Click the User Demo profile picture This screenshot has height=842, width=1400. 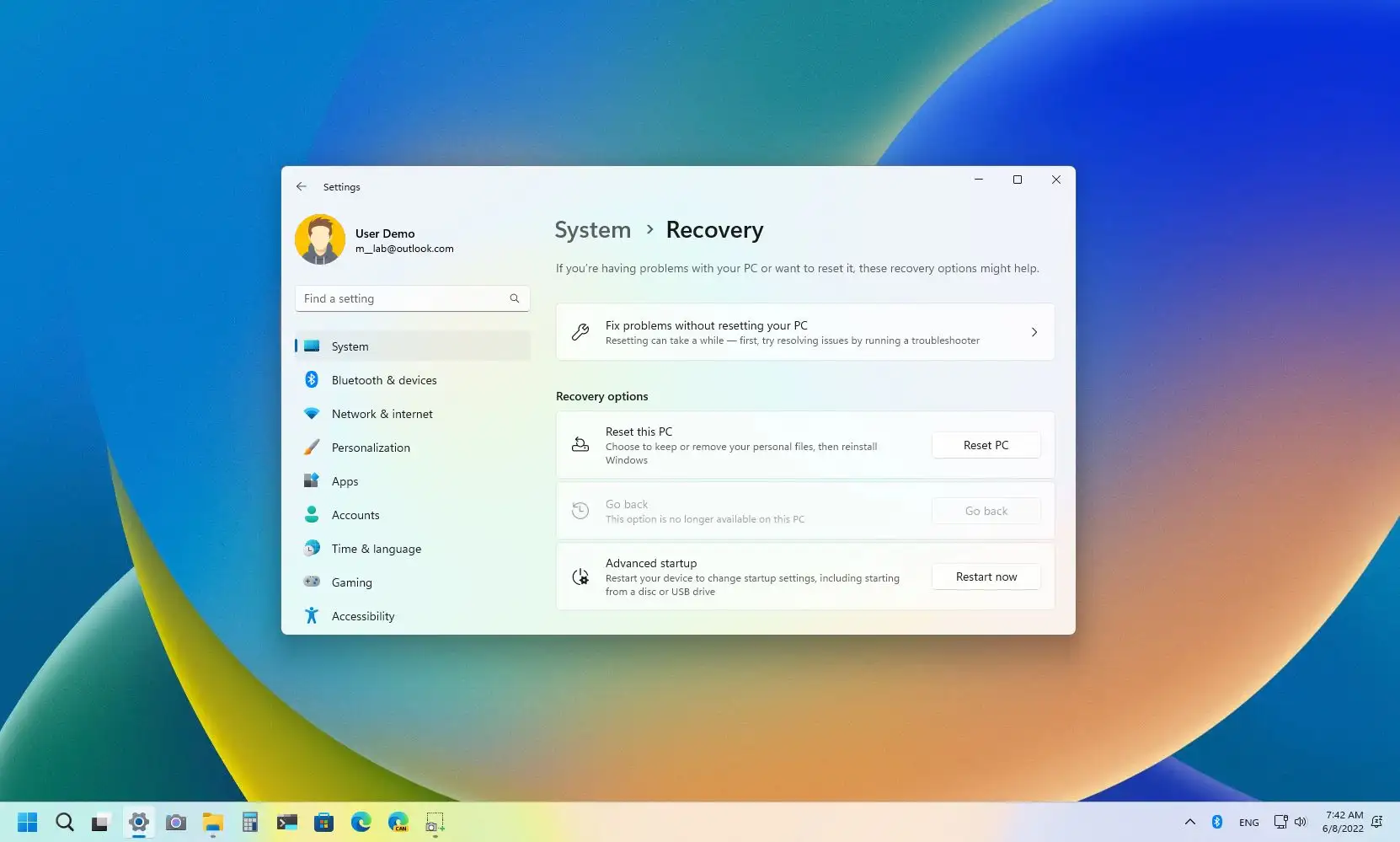pyautogui.click(x=320, y=239)
